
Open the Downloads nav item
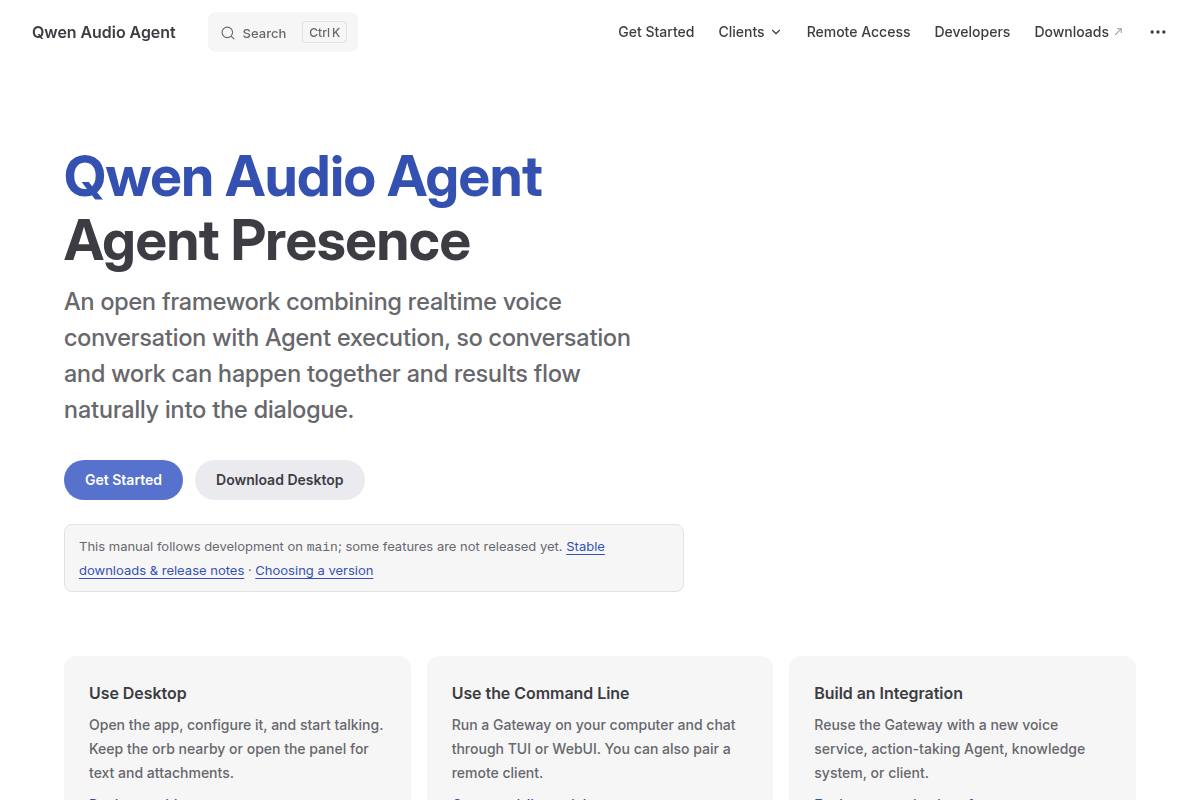click(1078, 32)
